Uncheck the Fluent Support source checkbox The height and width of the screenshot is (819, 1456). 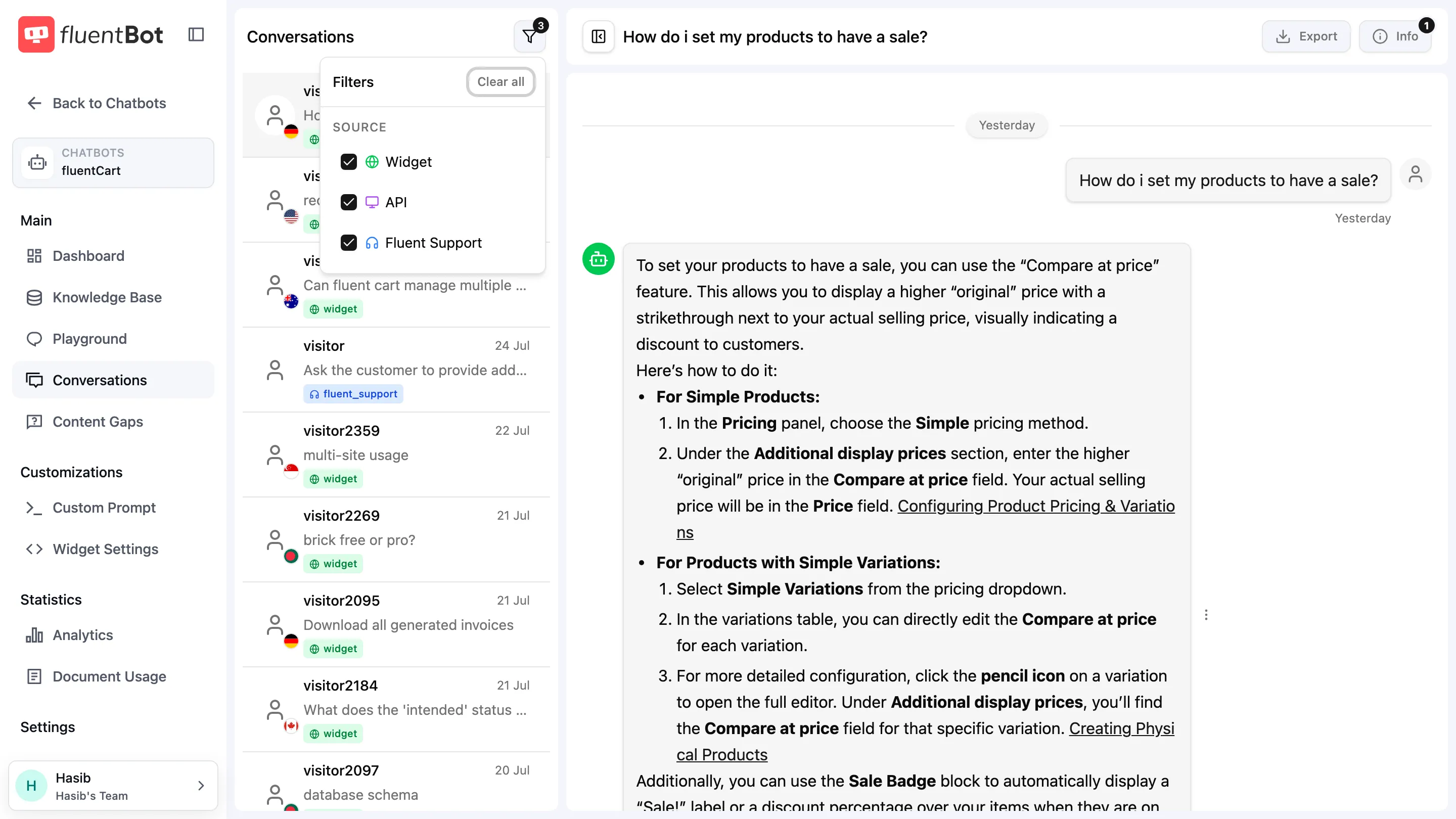click(349, 243)
